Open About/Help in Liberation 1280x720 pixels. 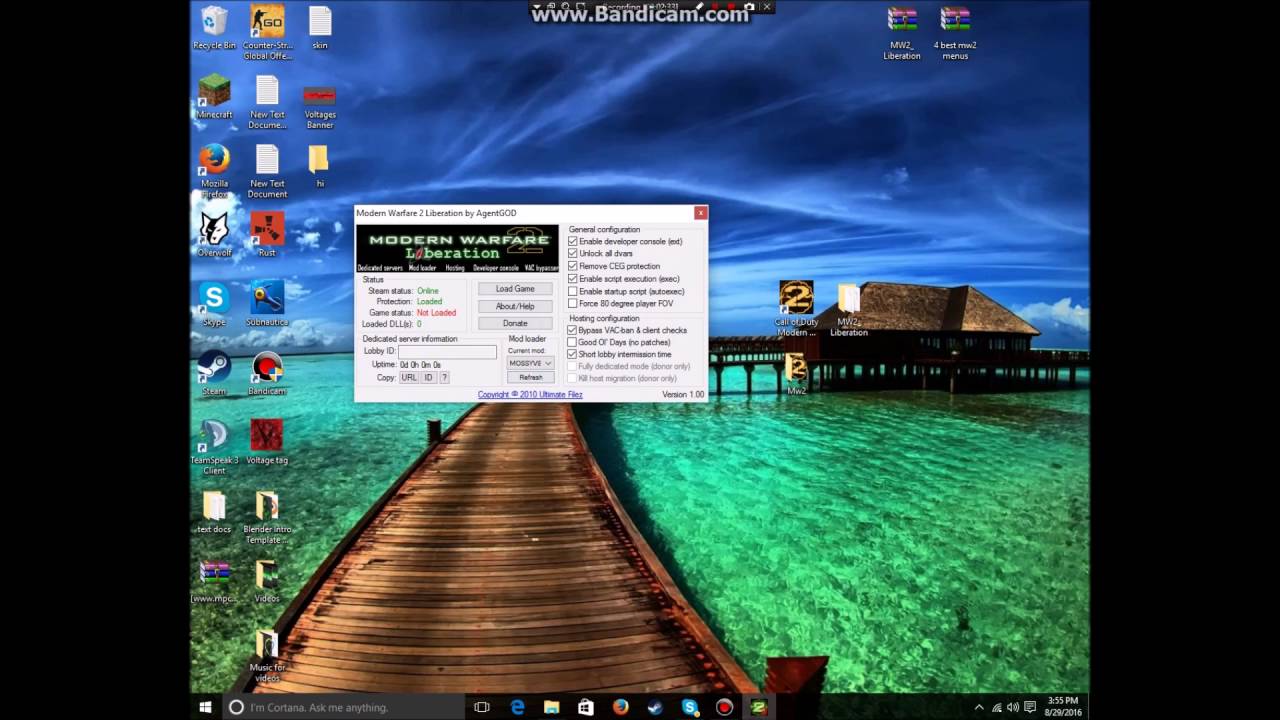pos(515,306)
